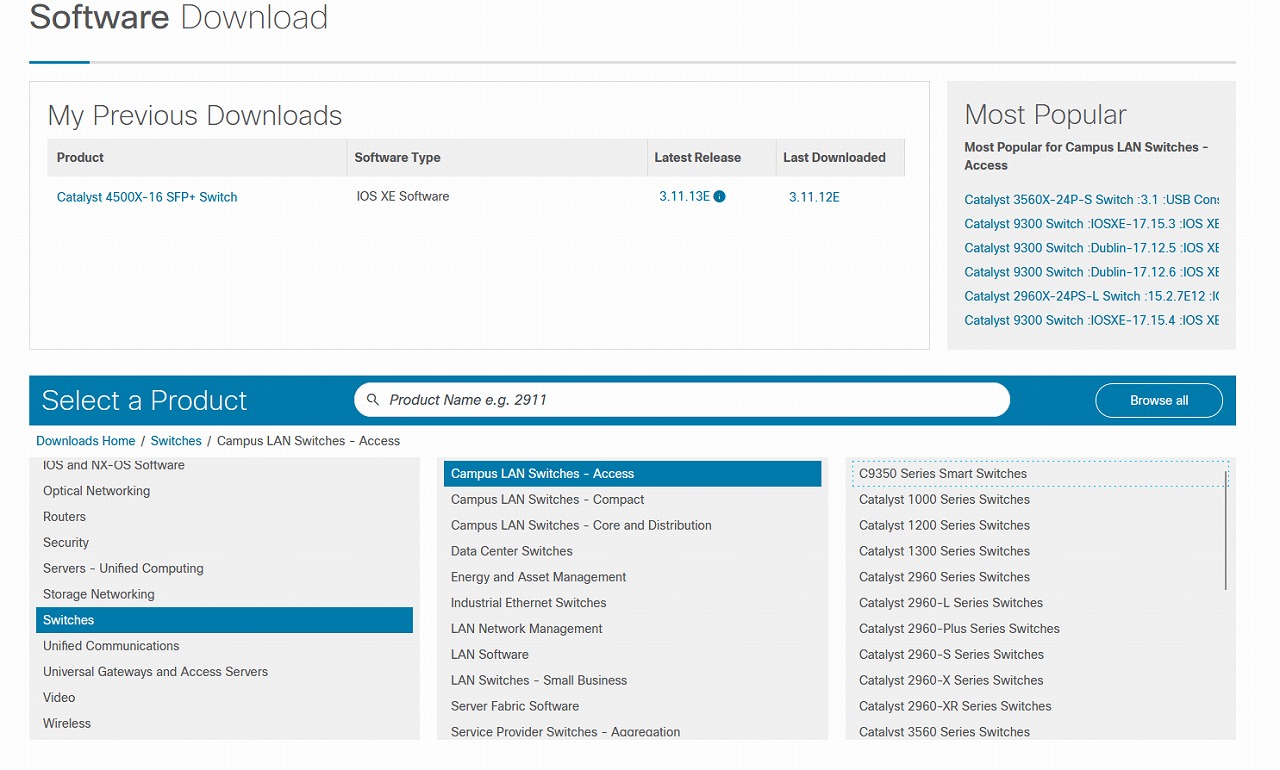Choose Data Center Switches
Screen dimensions: 1280x770
click(x=511, y=551)
